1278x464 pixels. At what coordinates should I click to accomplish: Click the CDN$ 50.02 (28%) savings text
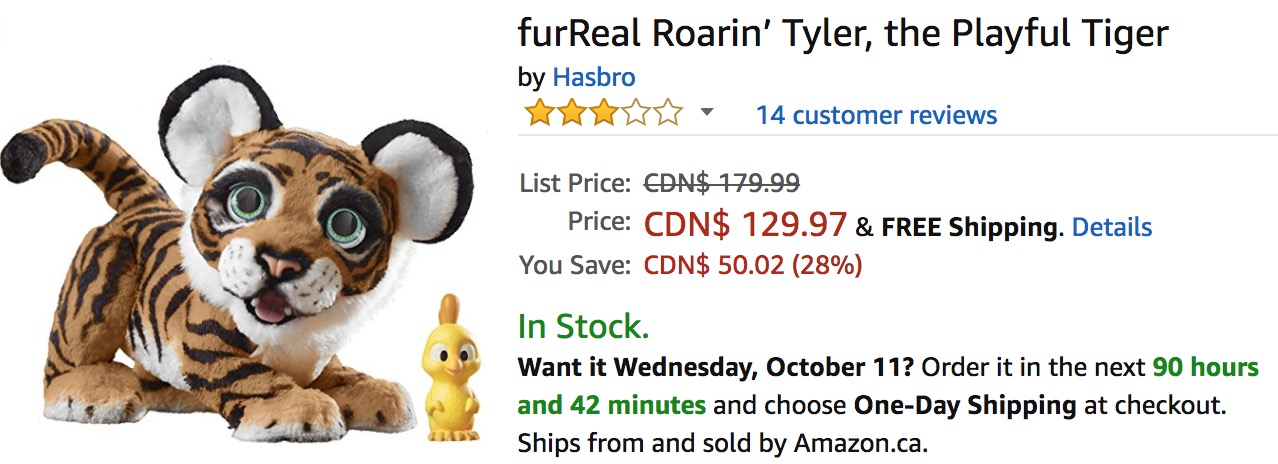(752, 266)
